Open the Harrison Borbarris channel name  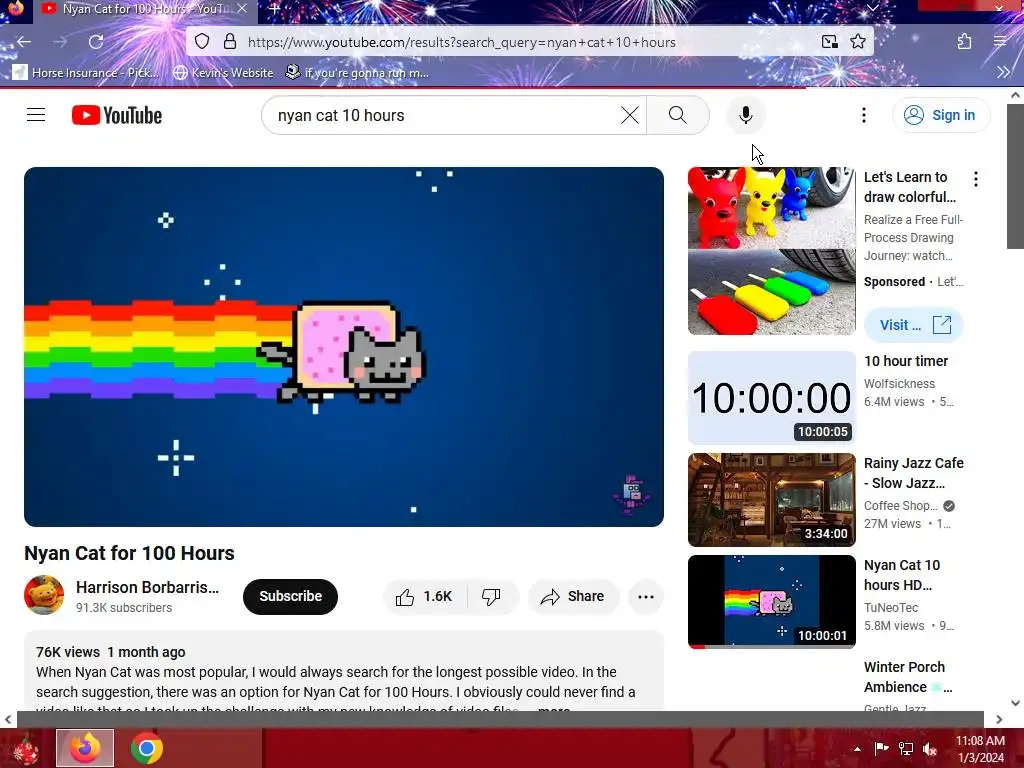pos(147,587)
